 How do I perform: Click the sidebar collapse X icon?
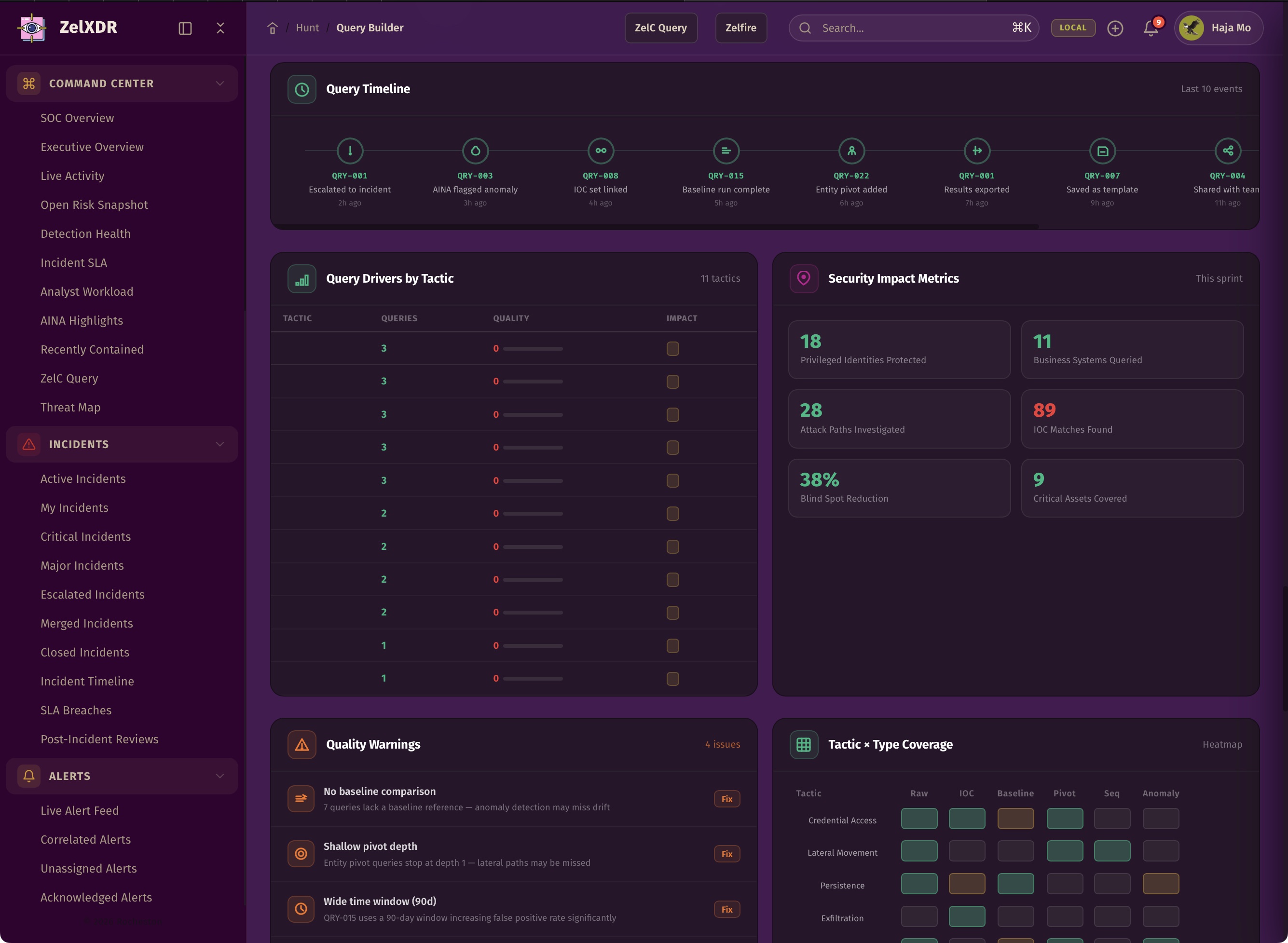pyautogui.click(x=220, y=28)
